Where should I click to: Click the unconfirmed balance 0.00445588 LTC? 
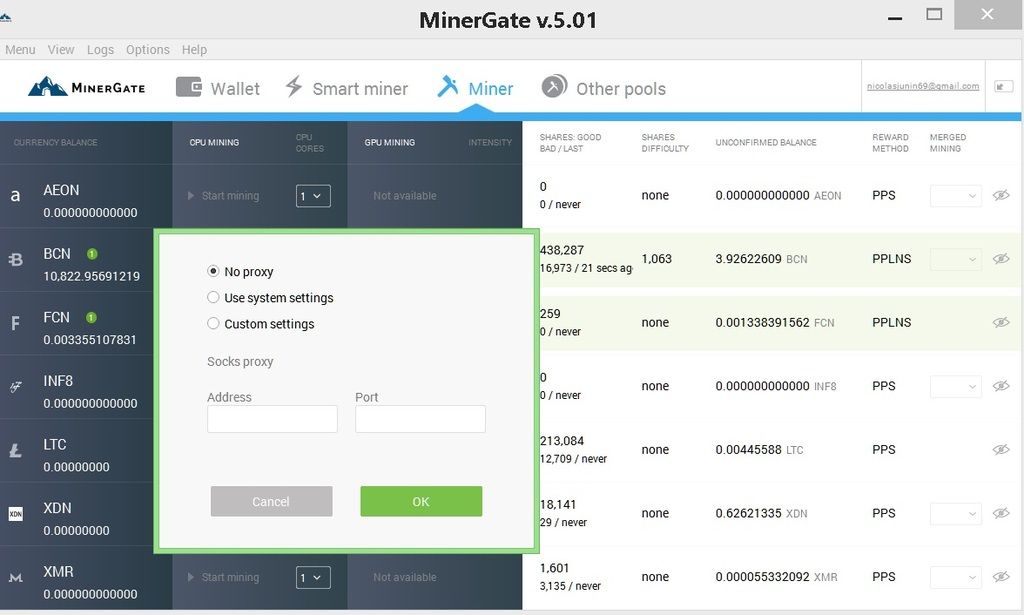(760, 449)
